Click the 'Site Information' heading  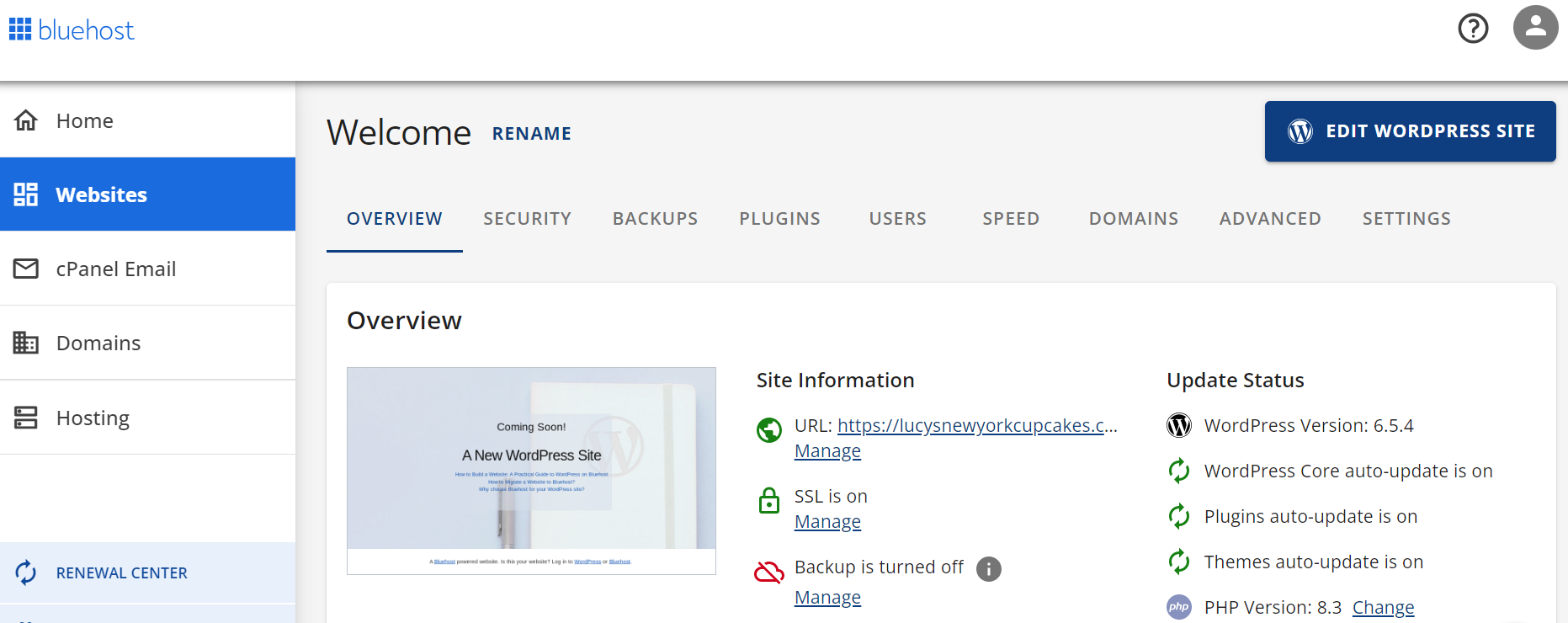[835, 381]
